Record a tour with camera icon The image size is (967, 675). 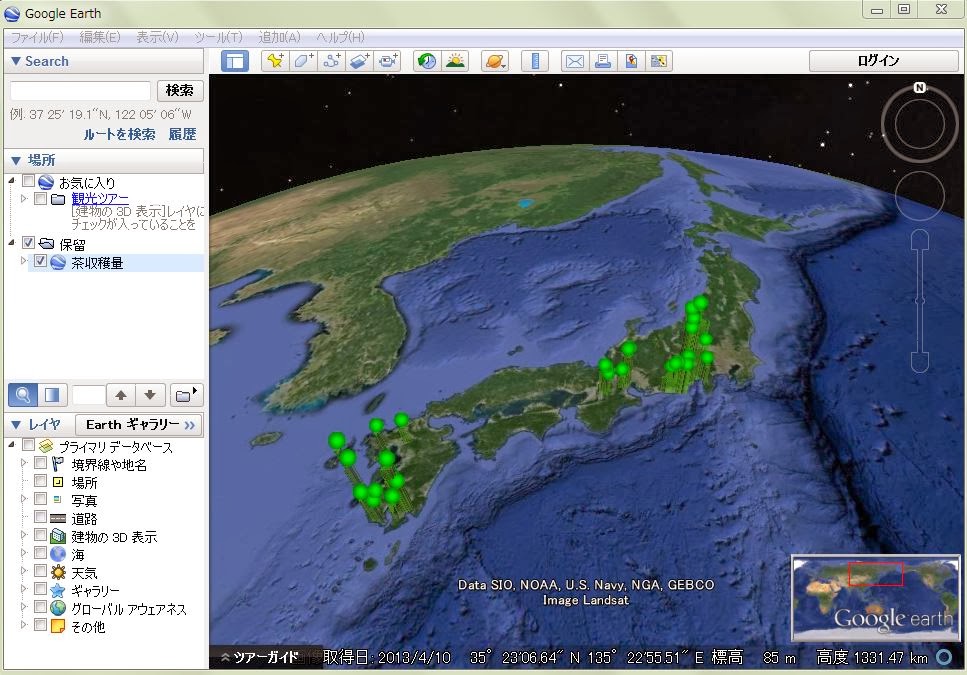click(x=388, y=61)
